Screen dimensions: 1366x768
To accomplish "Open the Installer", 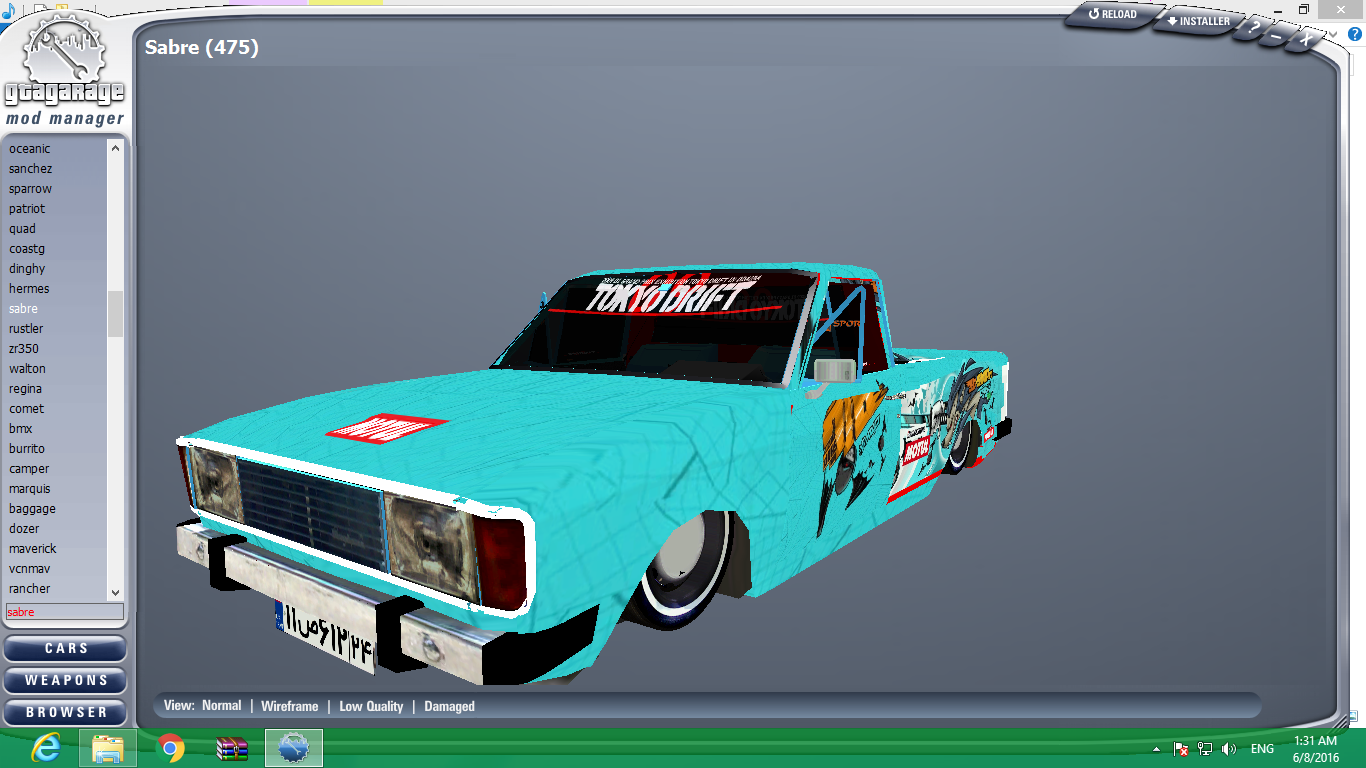I will pos(1197,21).
